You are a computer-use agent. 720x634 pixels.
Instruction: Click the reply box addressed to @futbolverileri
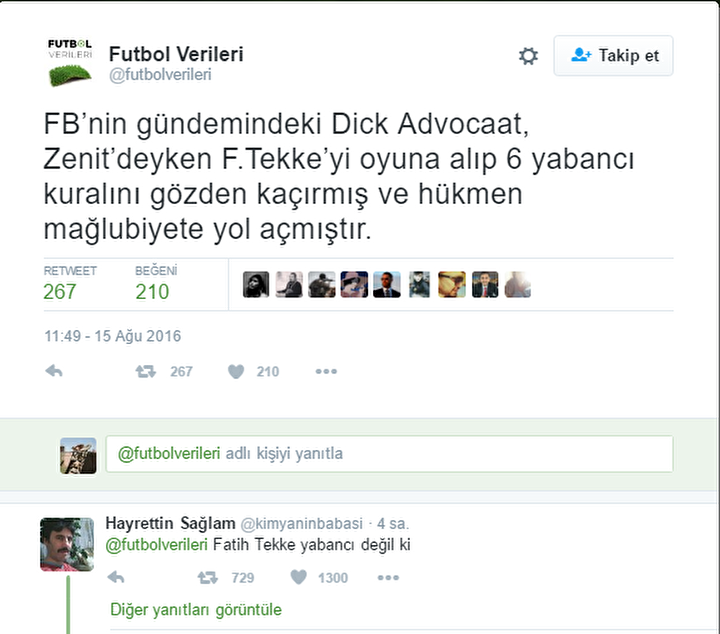[389, 454]
